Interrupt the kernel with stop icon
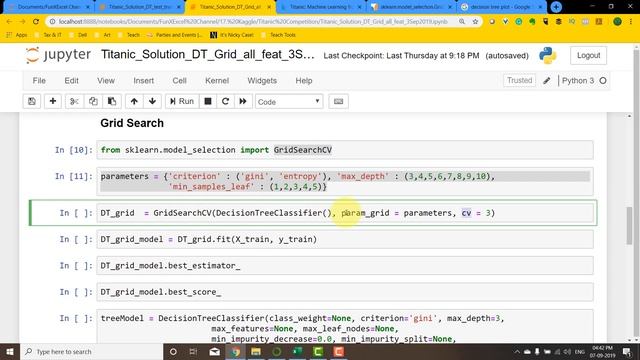This screenshot has width=640, height=360. coord(208,101)
